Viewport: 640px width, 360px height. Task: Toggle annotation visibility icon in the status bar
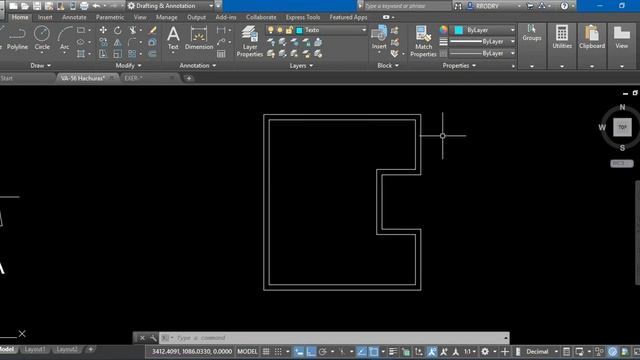point(432,351)
